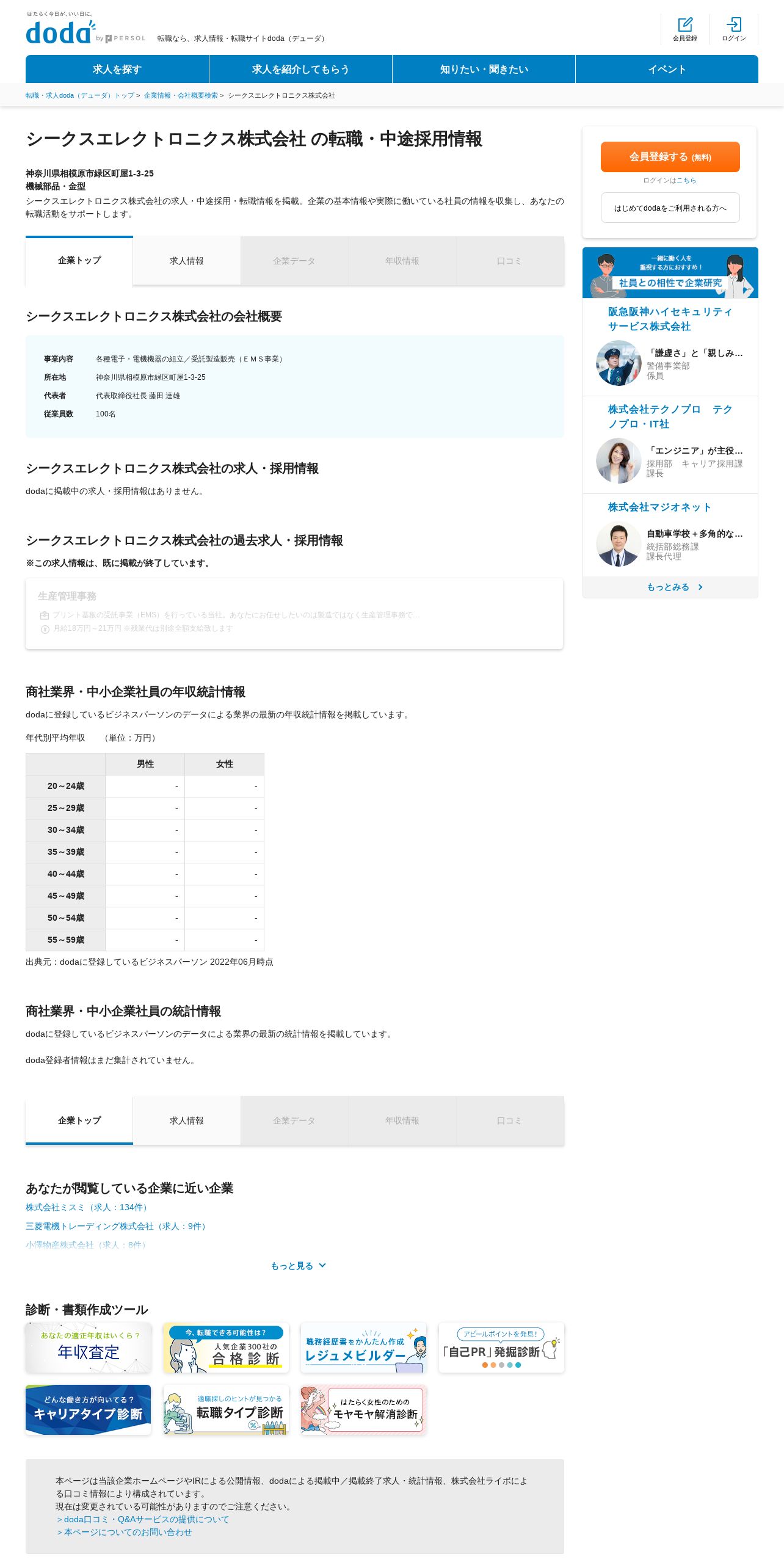Select the bottom 企業トップ tab
Screen dimensions: 784x1568
79,1120
